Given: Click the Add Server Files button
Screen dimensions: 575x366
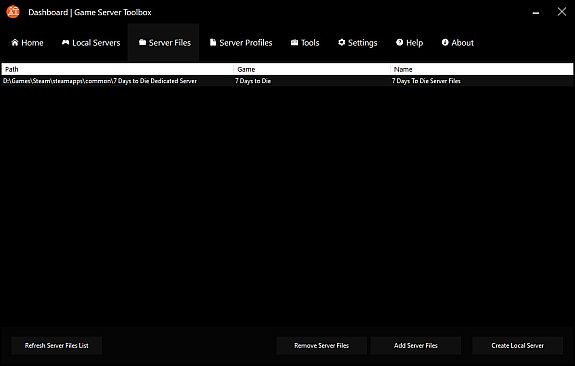Looking at the screenshot, I should [415, 345].
